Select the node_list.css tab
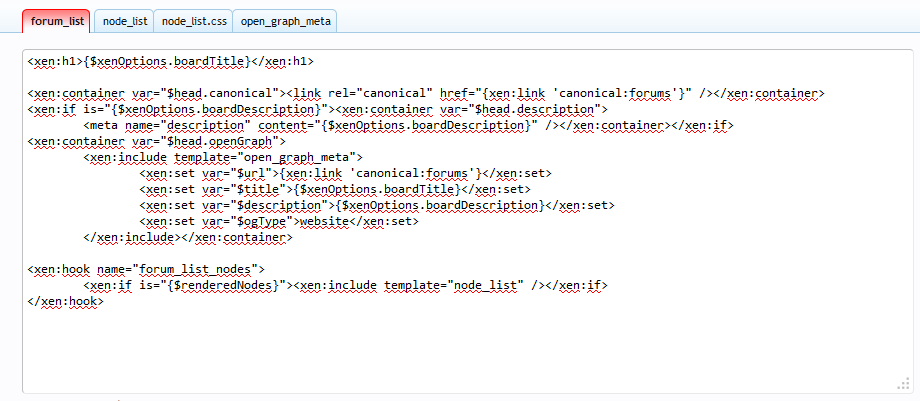Screen dimensions: 920x401 pyautogui.click(x=193, y=21)
